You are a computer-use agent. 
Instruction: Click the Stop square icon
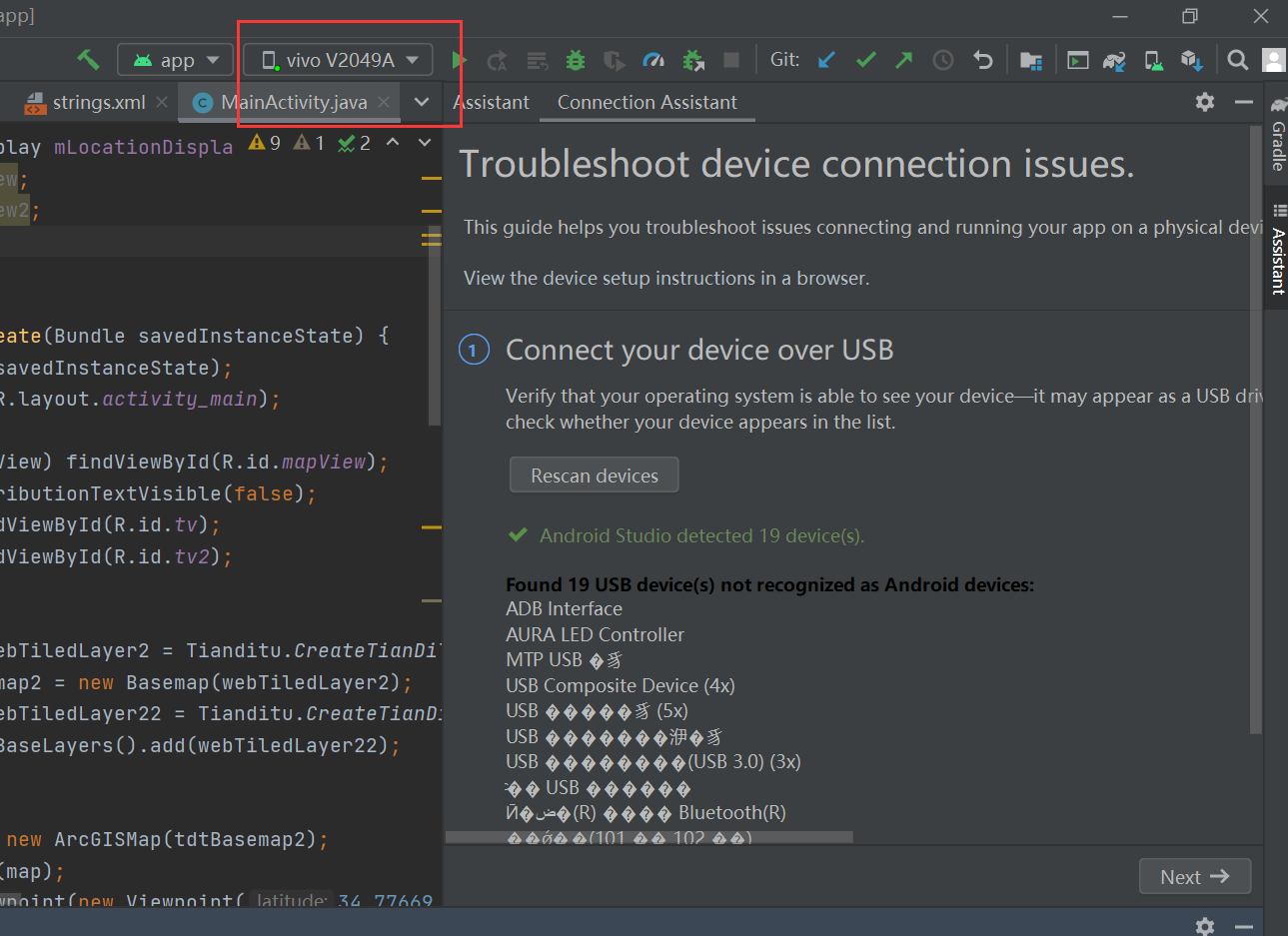point(731,60)
